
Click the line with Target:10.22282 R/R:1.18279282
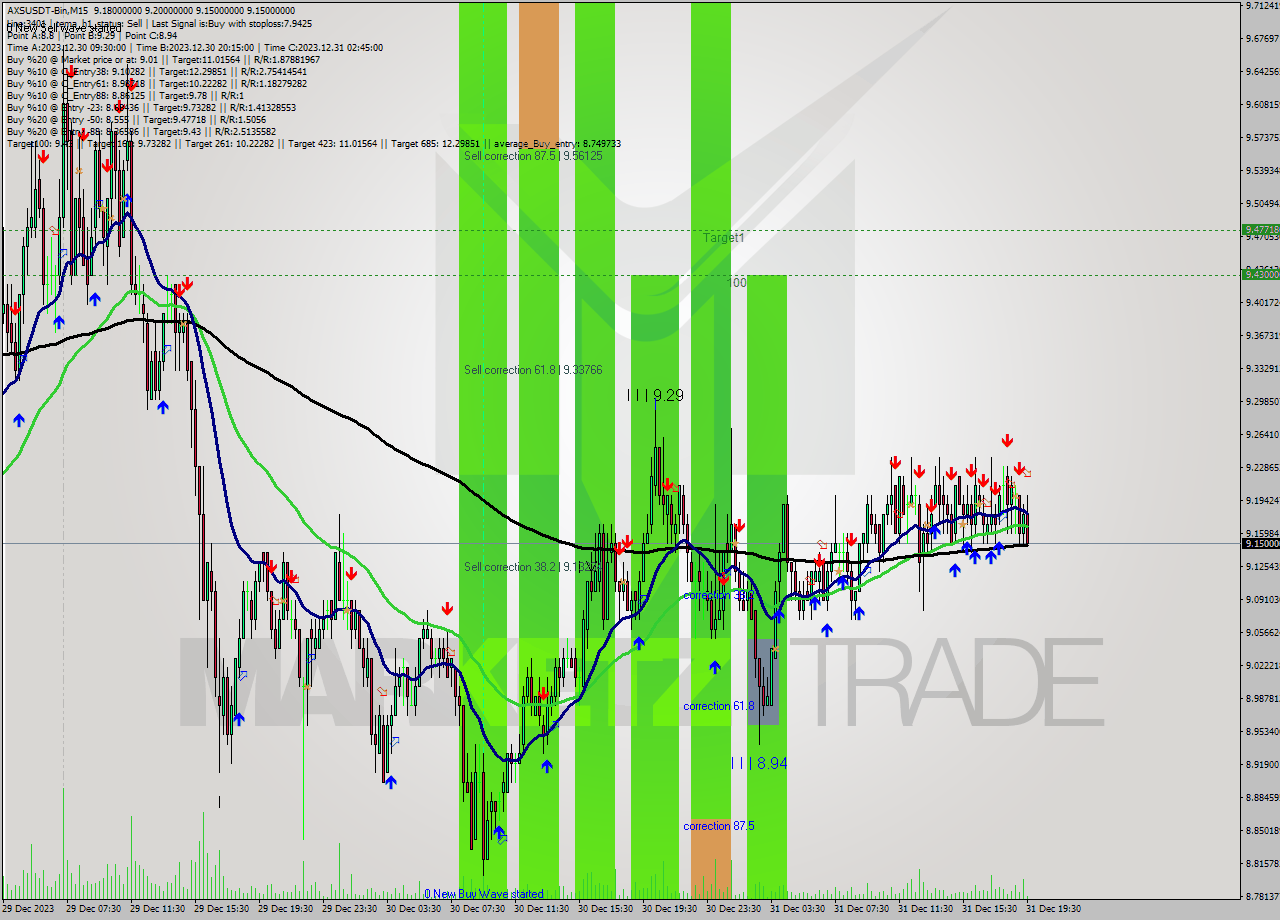tap(157, 83)
